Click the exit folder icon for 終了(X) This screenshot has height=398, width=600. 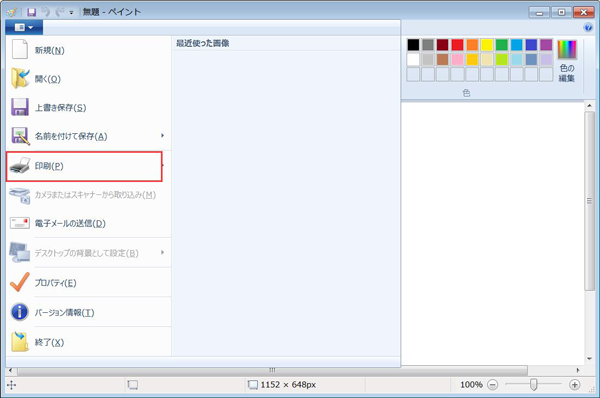20,342
